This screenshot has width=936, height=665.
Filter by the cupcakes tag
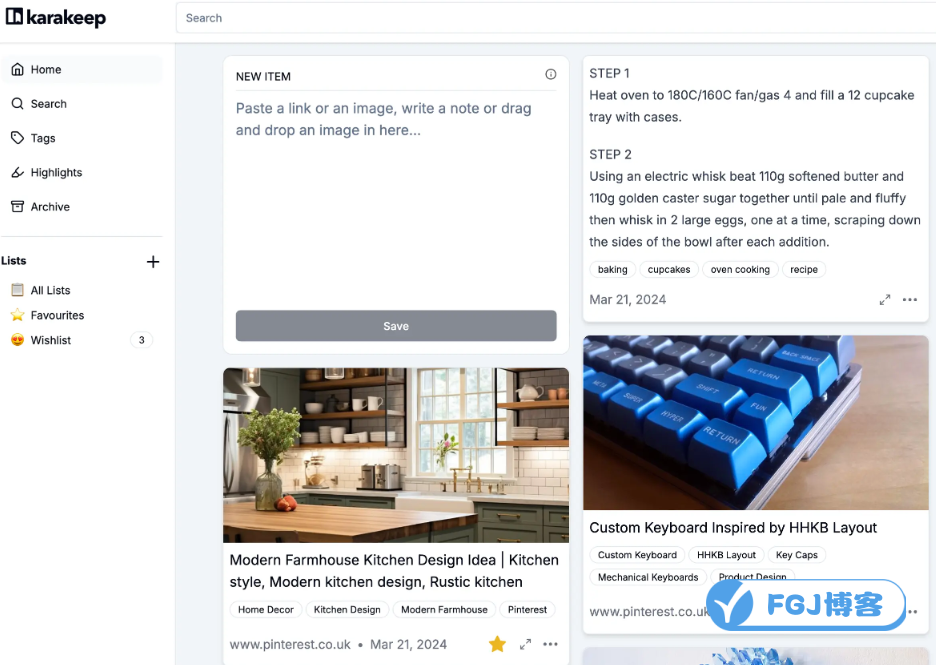[x=669, y=270]
